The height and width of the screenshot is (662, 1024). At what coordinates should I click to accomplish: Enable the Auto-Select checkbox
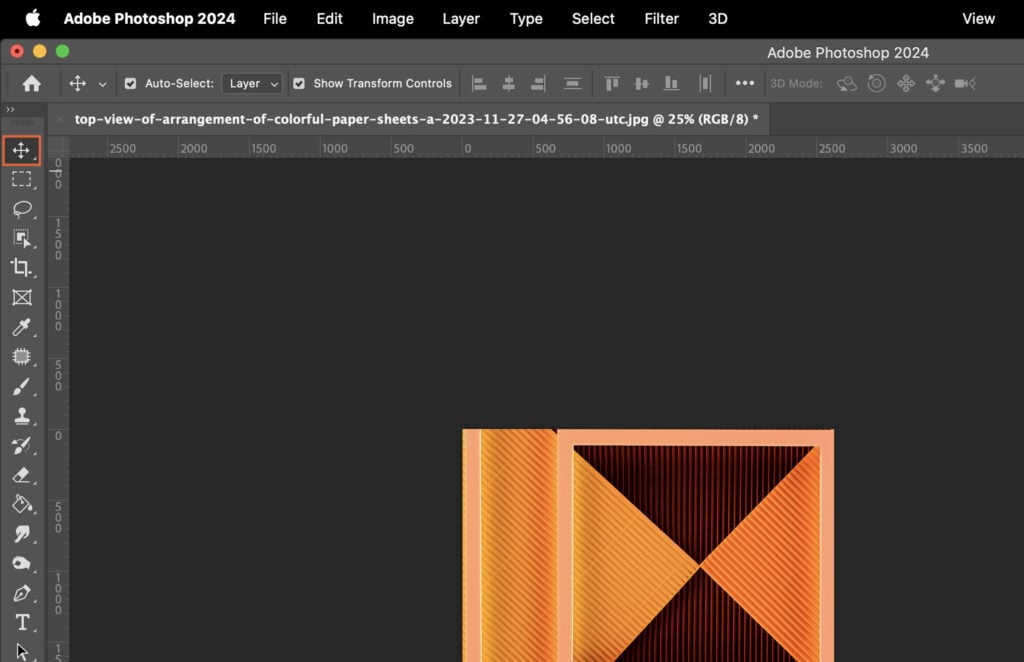pyautogui.click(x=131, y=83)
